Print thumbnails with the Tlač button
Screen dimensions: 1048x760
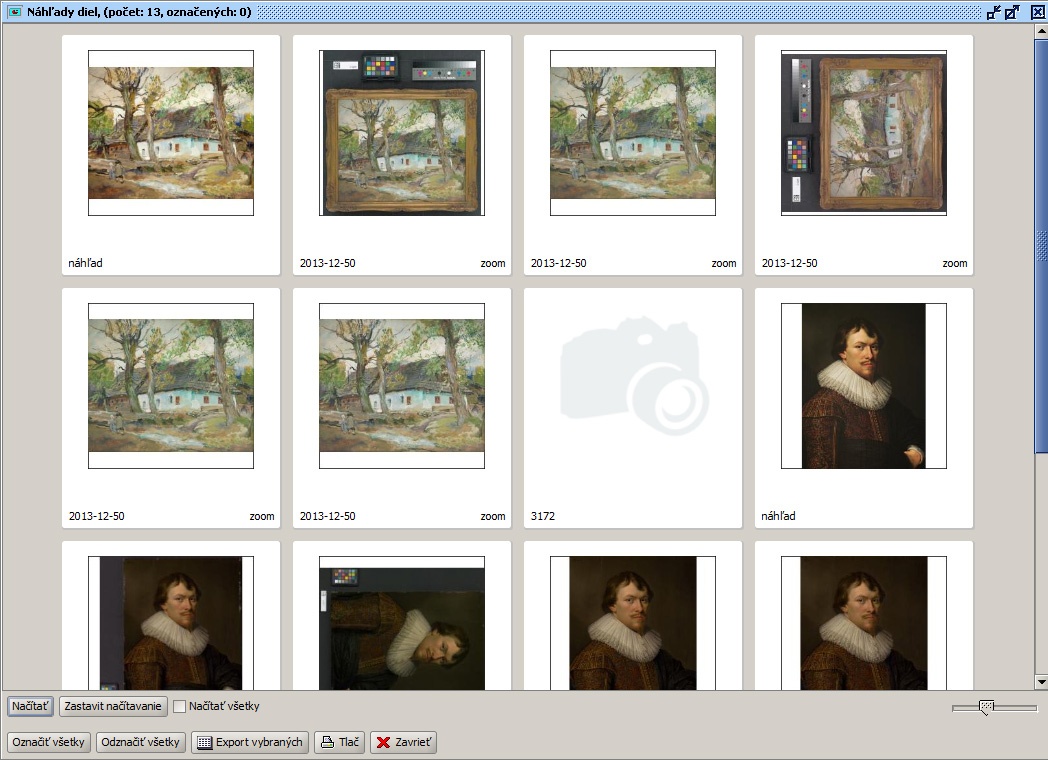pos(340,742)
